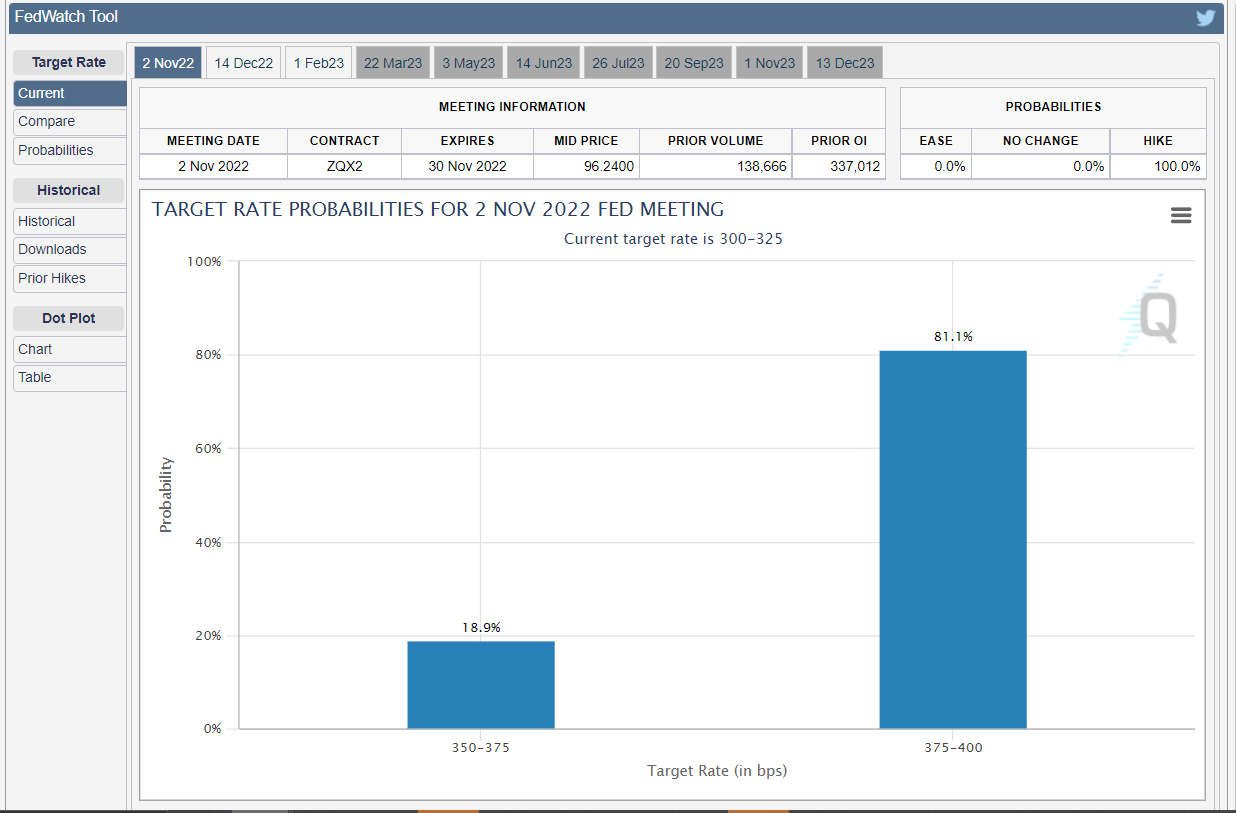Open Probabilities in the sidebar

coord(70,151)
